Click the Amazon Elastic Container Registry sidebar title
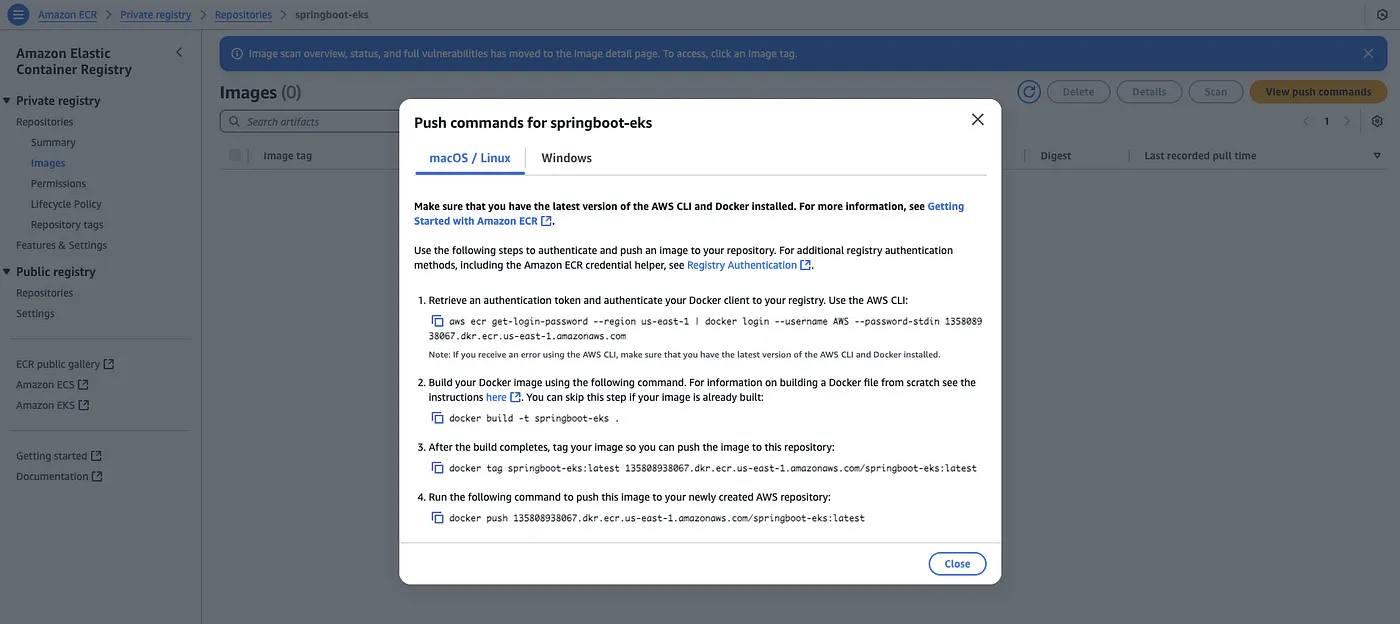 (74, 61)
